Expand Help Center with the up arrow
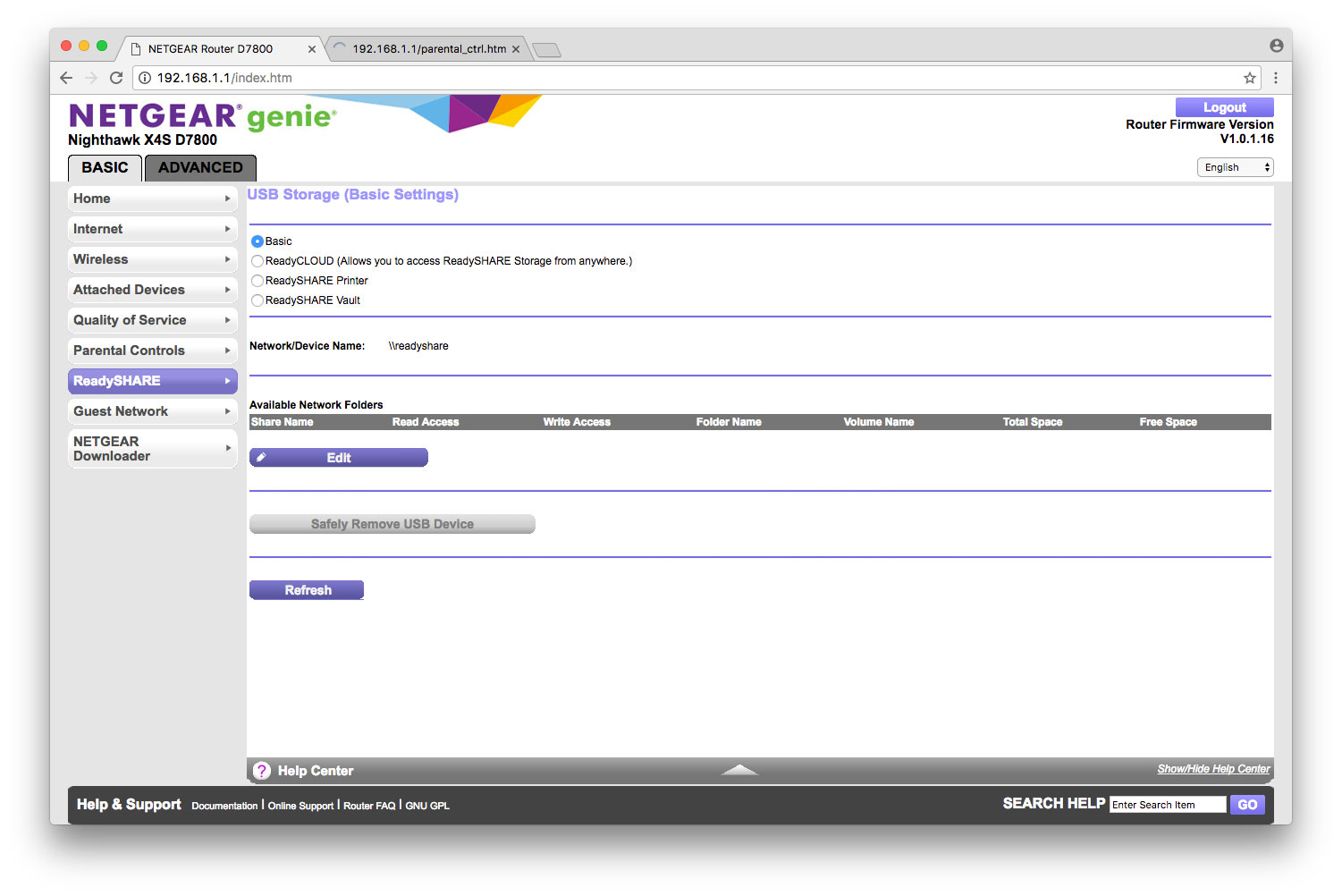 click(739, 770)
